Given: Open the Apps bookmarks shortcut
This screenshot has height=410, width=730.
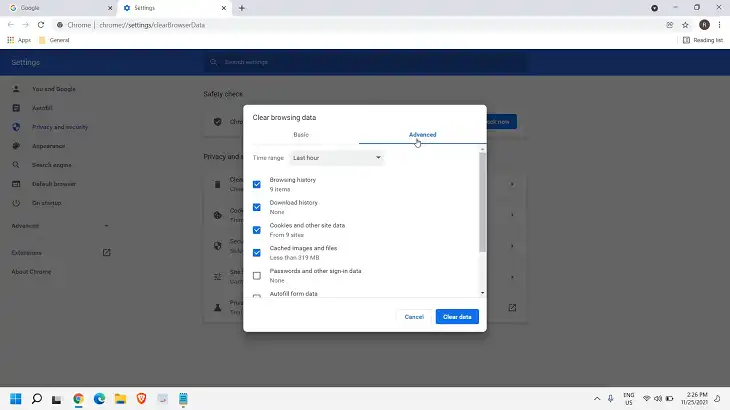Looking at the screenshot, I should pyautogui.click(x=19, y=40).
